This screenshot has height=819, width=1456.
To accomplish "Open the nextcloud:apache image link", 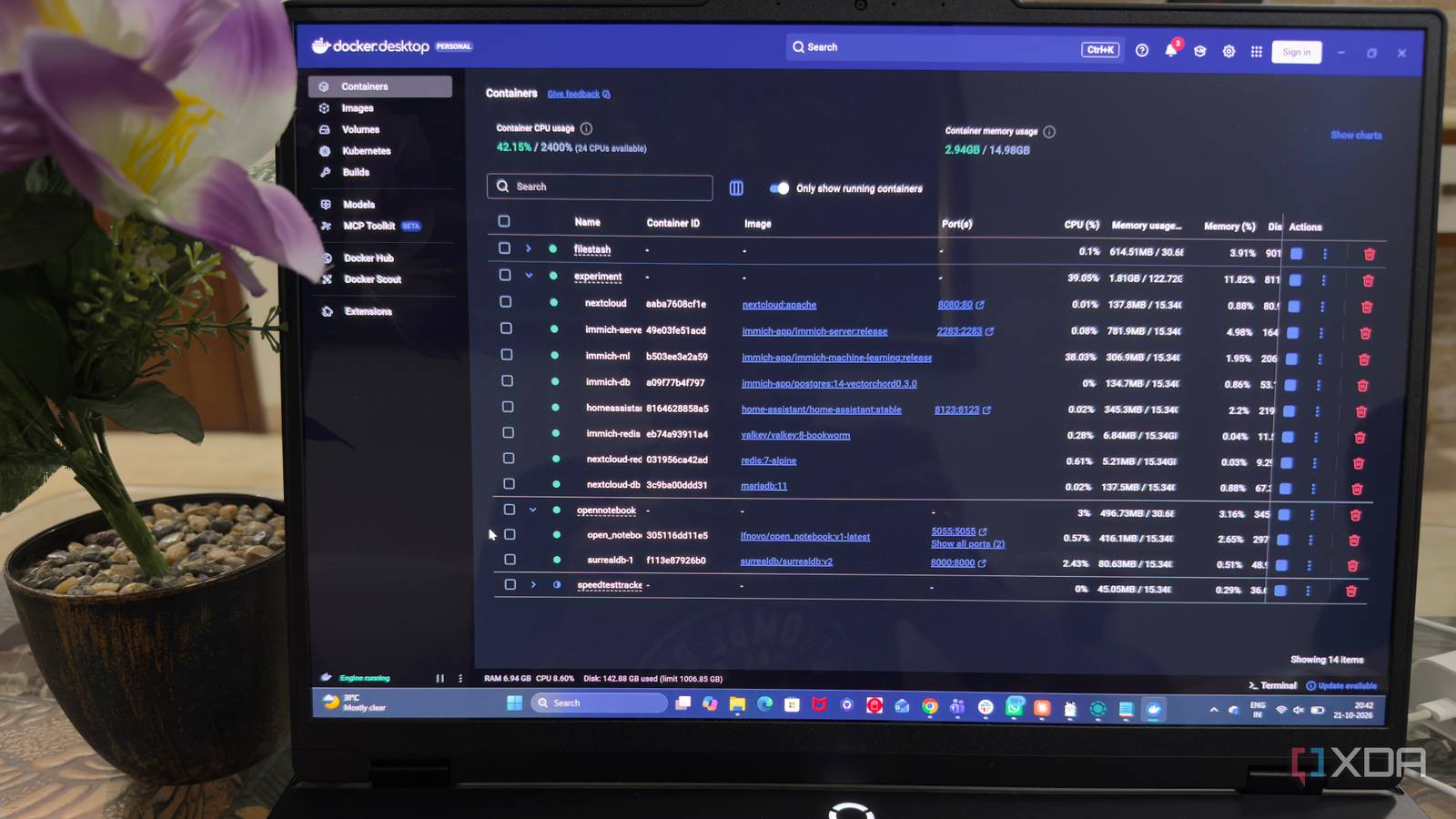I will tap(779, 305).
